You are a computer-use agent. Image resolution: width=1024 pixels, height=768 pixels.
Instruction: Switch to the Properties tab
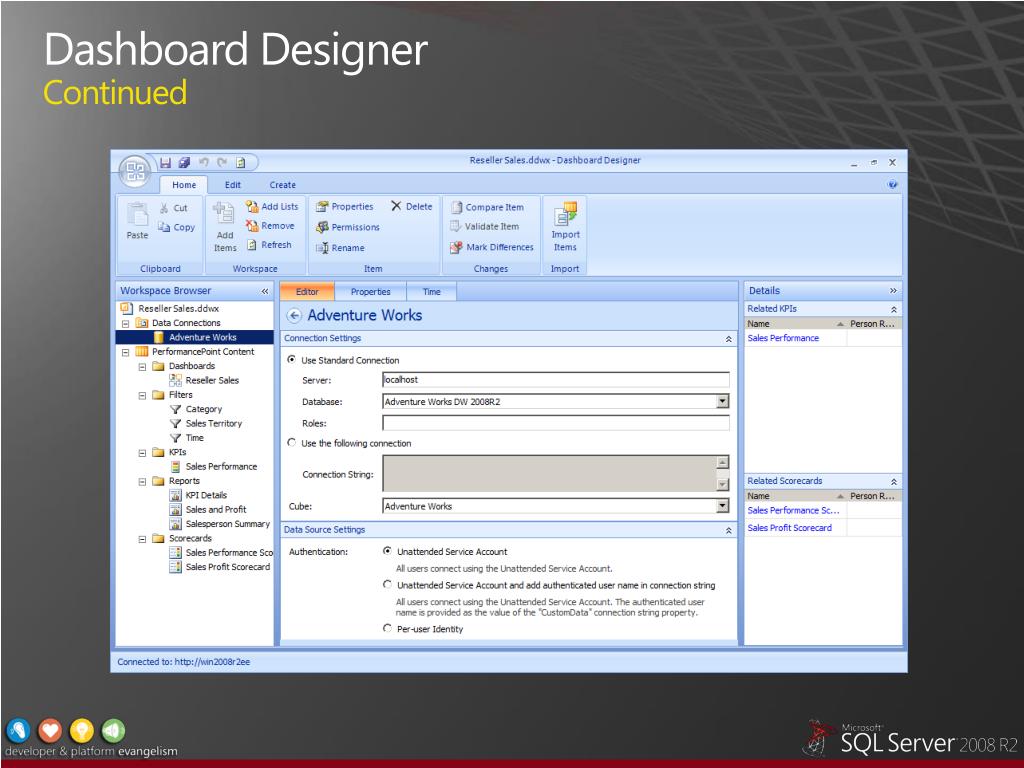point(370,292)
